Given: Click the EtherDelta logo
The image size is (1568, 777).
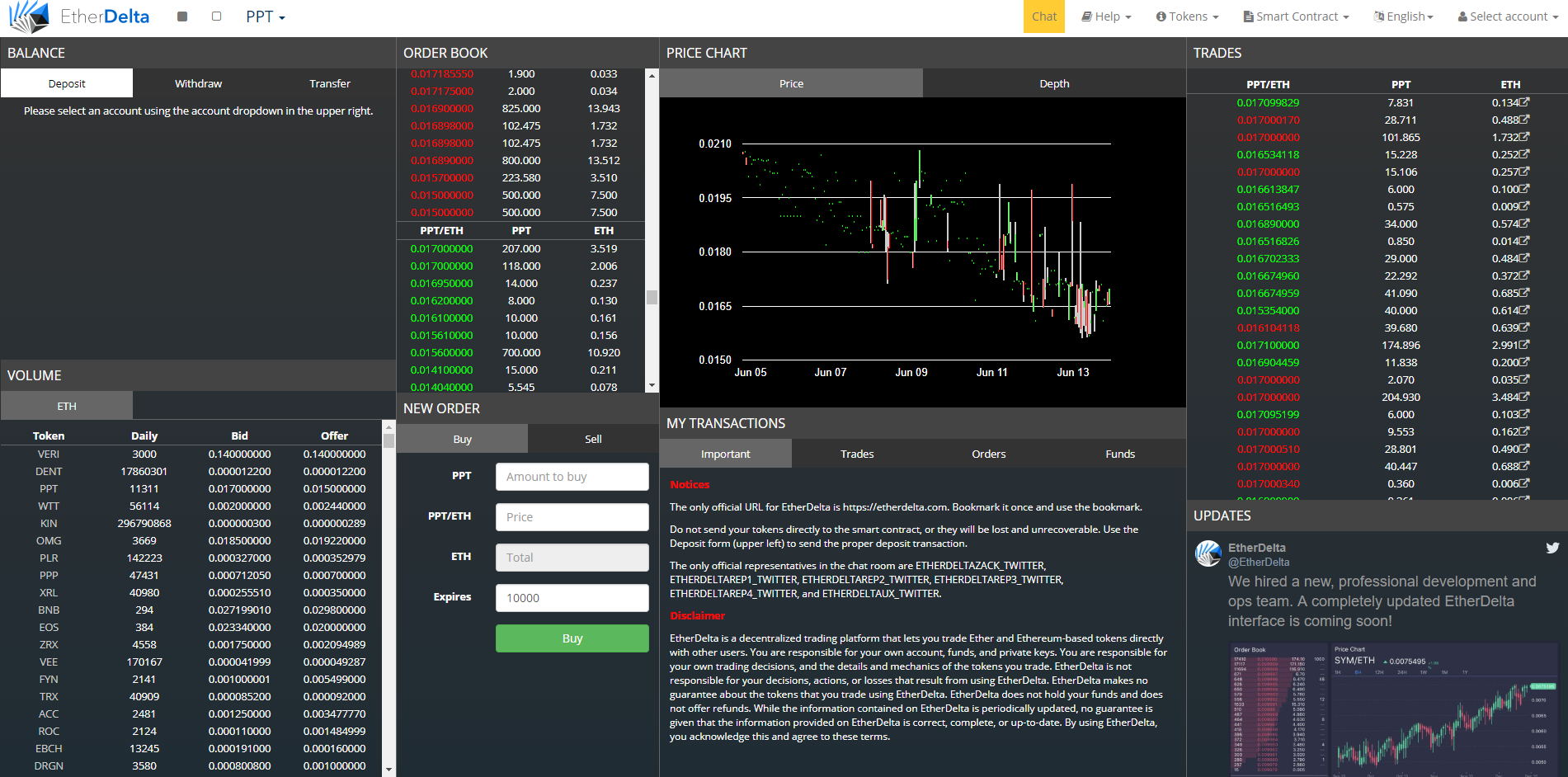Looking at the screenshot, I should [79, 16].
